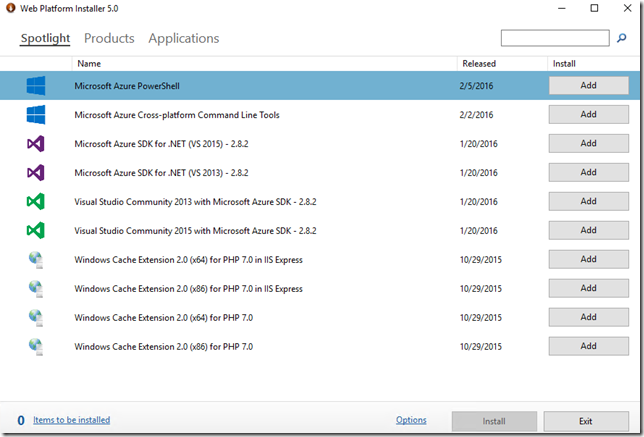Click the Install column header
This screenshot has width=644, height=437.
593,64
